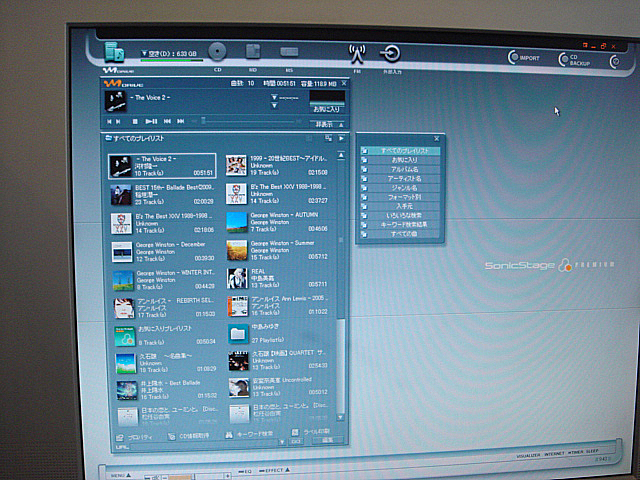Select 井上陽水 - Best Ballade album
Viewport: 640px width, 480px height.
coord(167,390)
